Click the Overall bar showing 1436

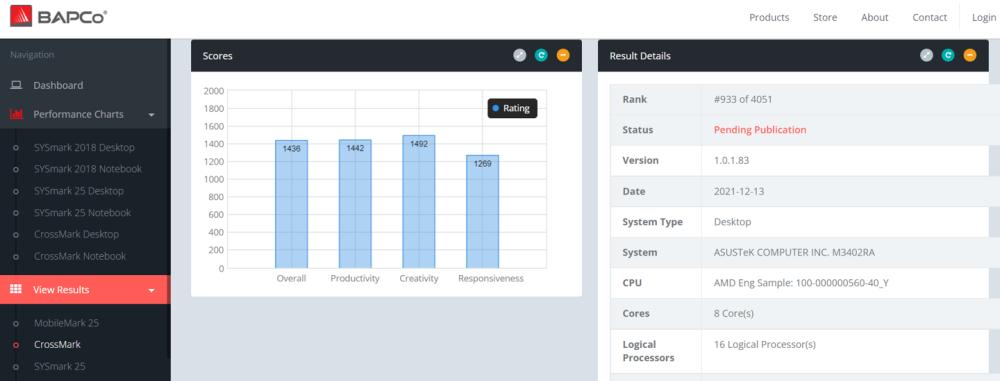[x=291, y=204]
